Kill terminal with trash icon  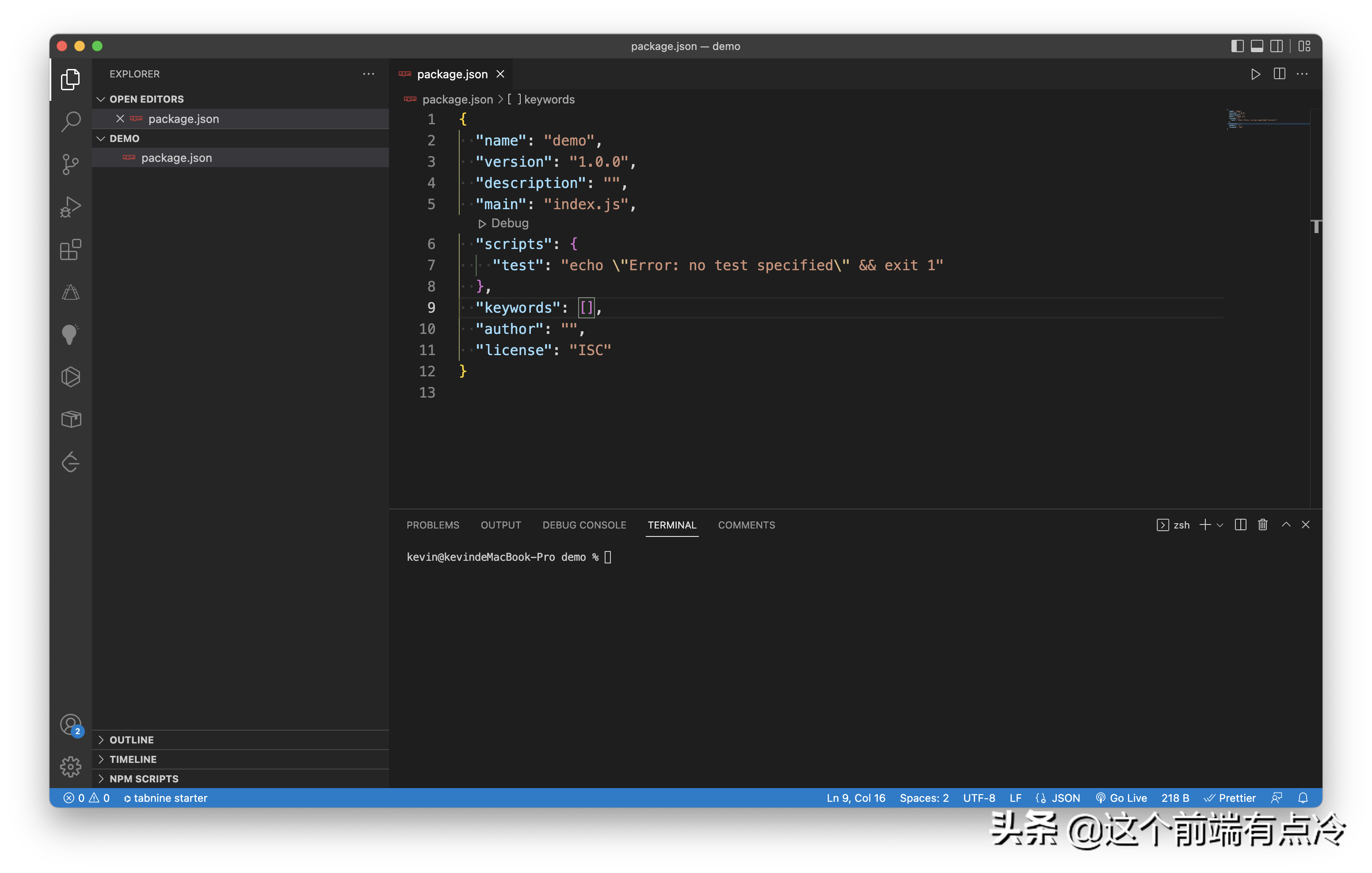click(x=1263, y=525)
